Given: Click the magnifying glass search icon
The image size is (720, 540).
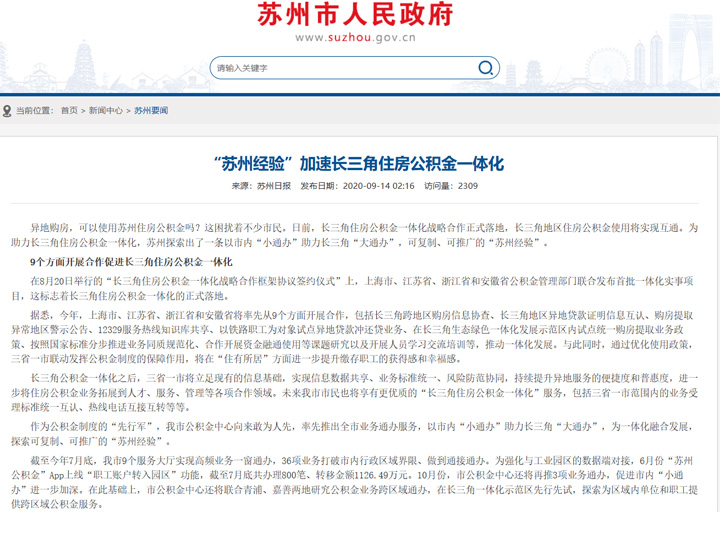Looking at the screenshot, I should click(485, 68).
